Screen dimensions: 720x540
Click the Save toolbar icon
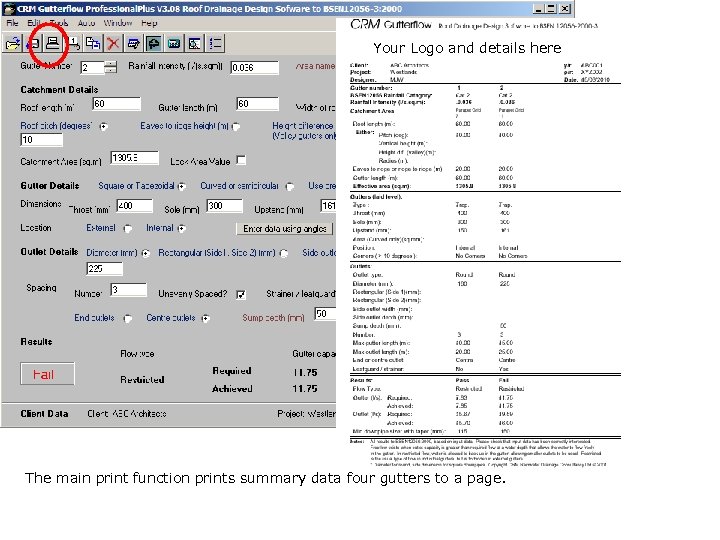pos(33,44)
